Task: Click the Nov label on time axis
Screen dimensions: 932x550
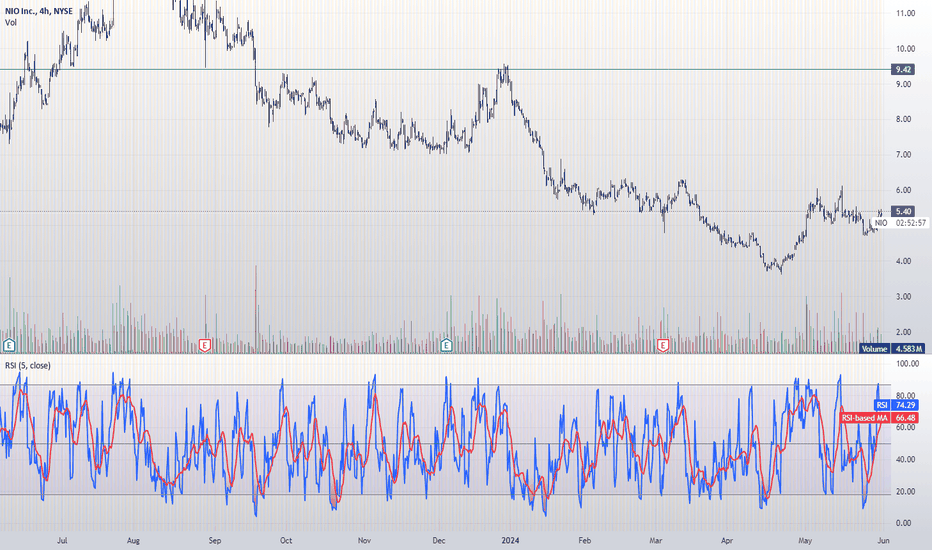Action: pyautogui.click(x=364, y=540)
